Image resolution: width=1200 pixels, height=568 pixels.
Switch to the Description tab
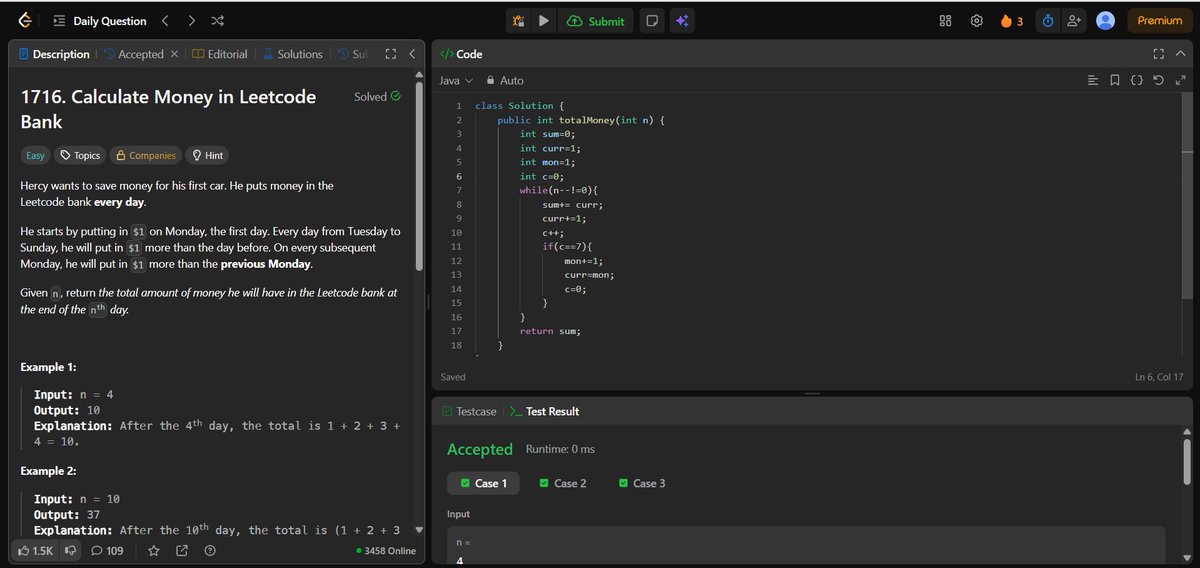[x=54, y=54]
